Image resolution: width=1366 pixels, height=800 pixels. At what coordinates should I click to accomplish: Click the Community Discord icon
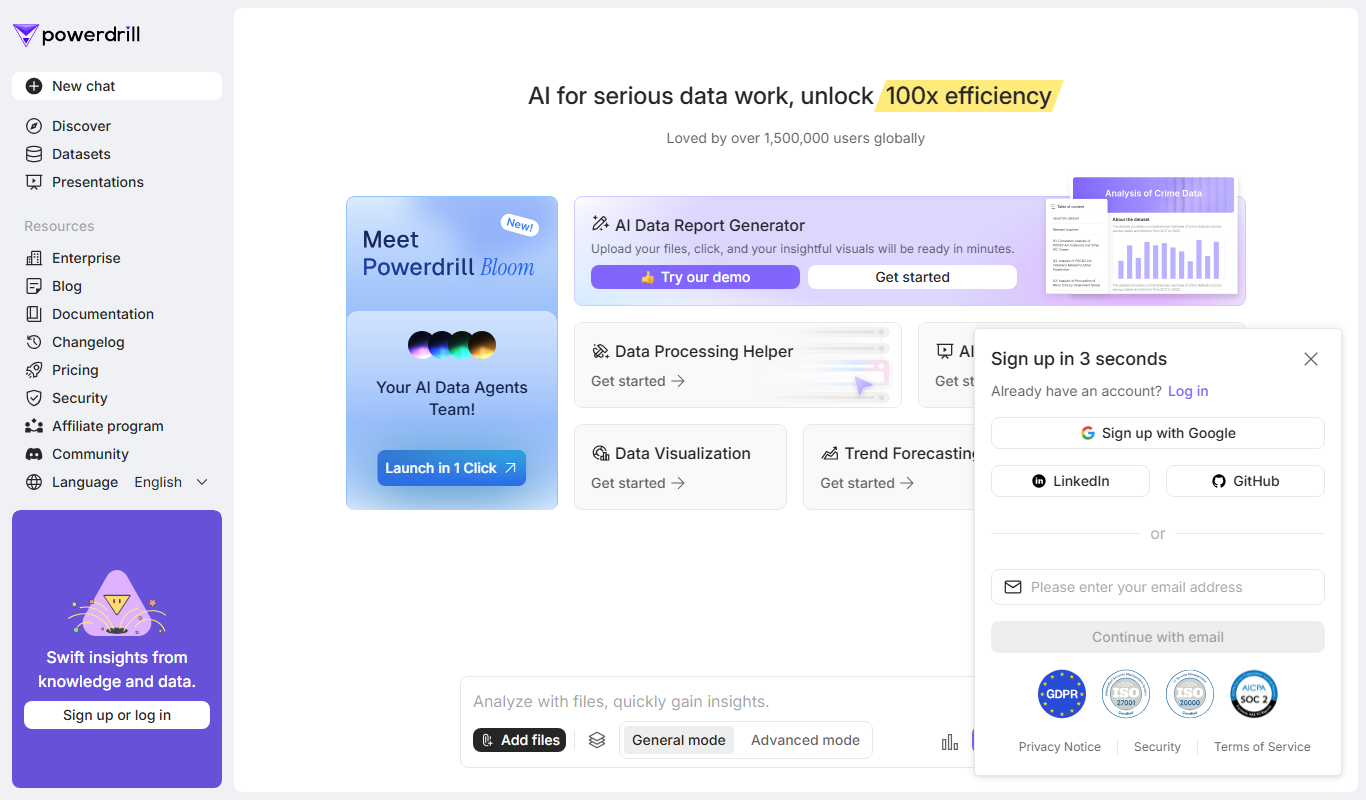click(x=34, y=454)
